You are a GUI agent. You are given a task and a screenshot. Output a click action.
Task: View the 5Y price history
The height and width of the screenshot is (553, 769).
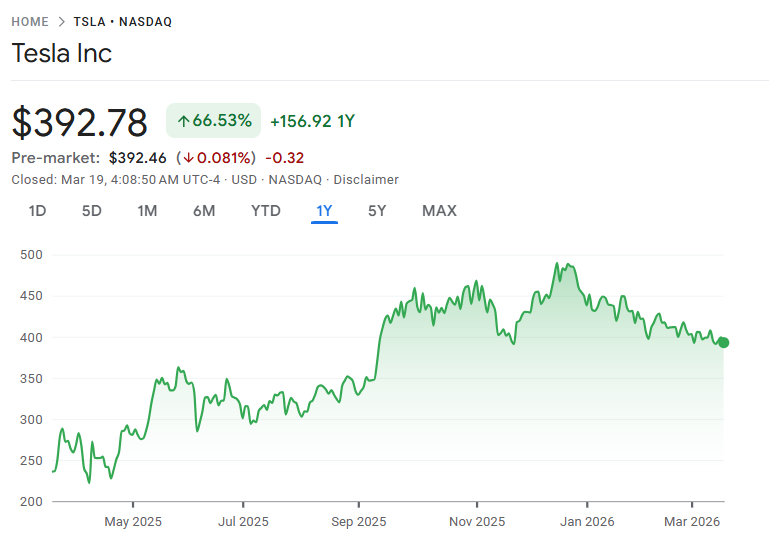pyautogui.click(x=377, y=211)
